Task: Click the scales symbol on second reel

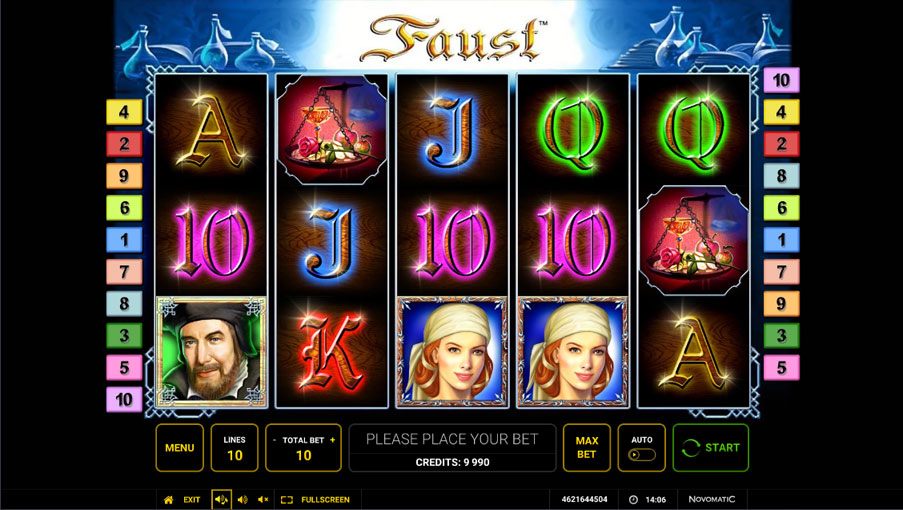Action: pyautogui.click(x=332, y=130)
